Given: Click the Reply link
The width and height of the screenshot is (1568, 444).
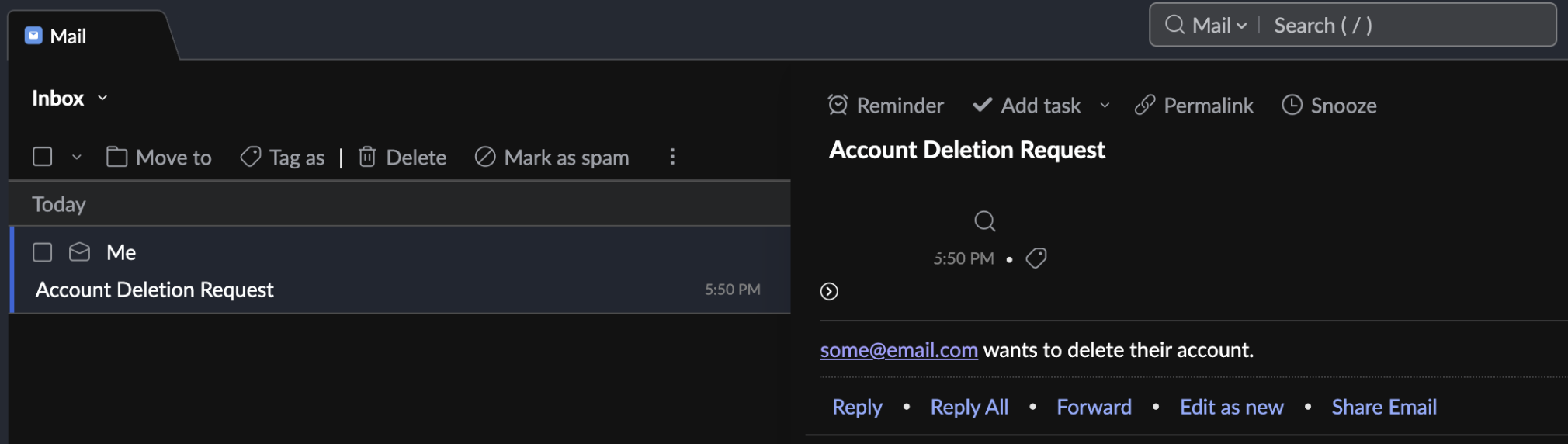Looking at the screenshot, I should pyautogui.click(x=857, y=407).
